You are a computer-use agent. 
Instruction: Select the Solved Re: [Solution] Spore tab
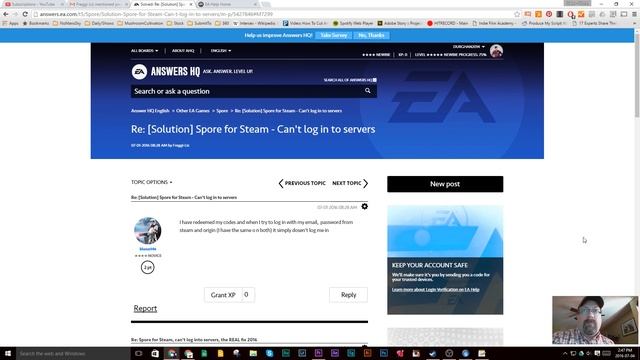click(x=162, y=4)
